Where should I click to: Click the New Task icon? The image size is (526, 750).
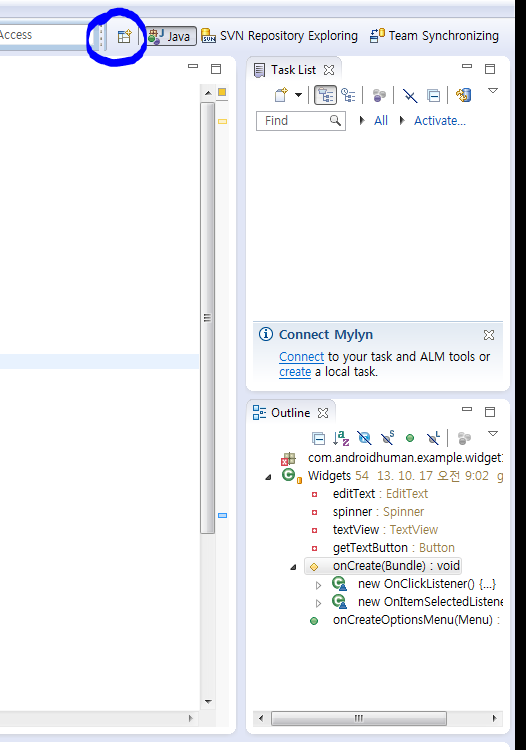tap(281, 95)
